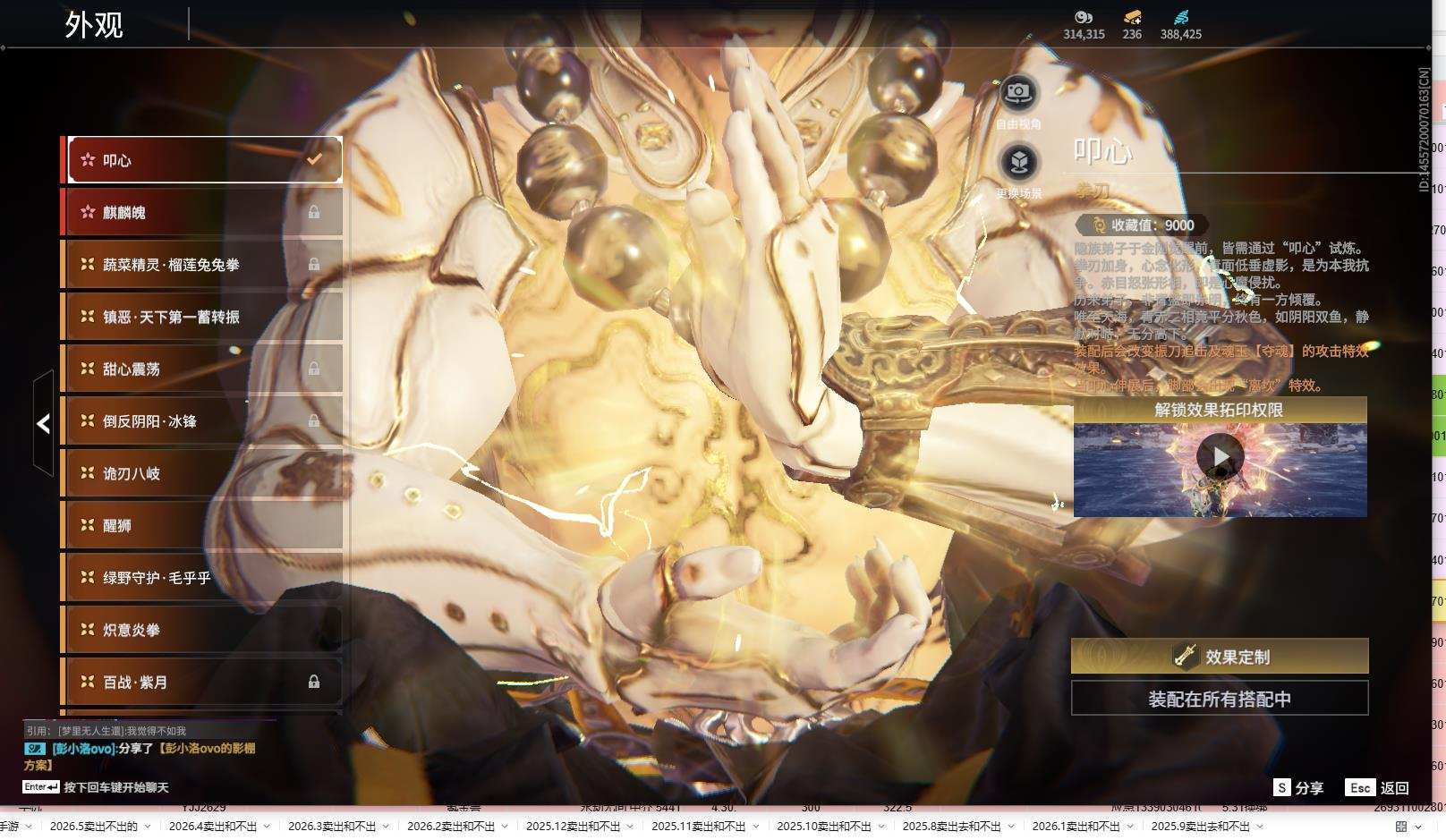
Task: Pick the 炽意炎拳 skin
Action: 202,629
